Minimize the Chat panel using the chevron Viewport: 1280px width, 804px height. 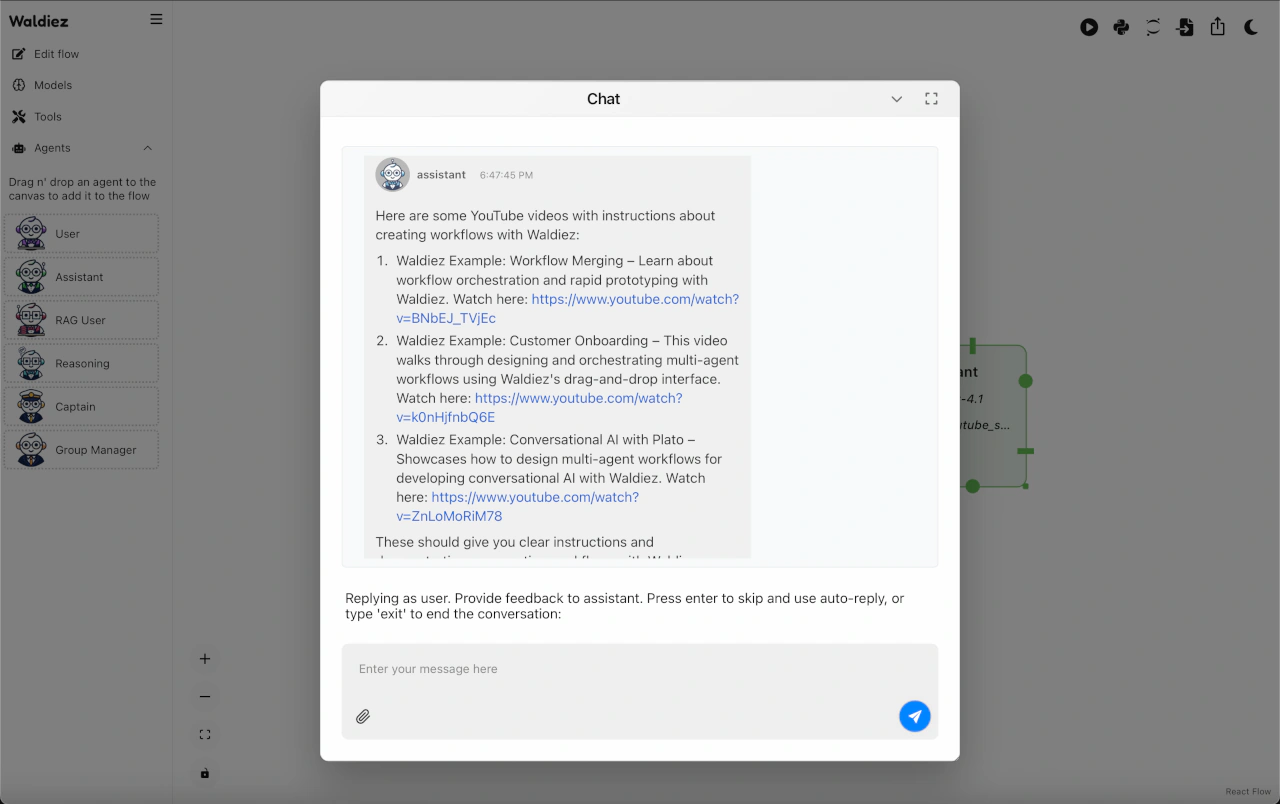(x=897, y=99)
